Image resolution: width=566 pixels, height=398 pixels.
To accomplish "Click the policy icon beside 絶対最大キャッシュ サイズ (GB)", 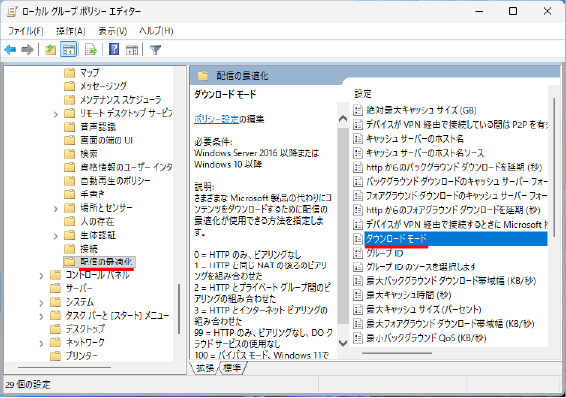I will (x=358, y=110).
